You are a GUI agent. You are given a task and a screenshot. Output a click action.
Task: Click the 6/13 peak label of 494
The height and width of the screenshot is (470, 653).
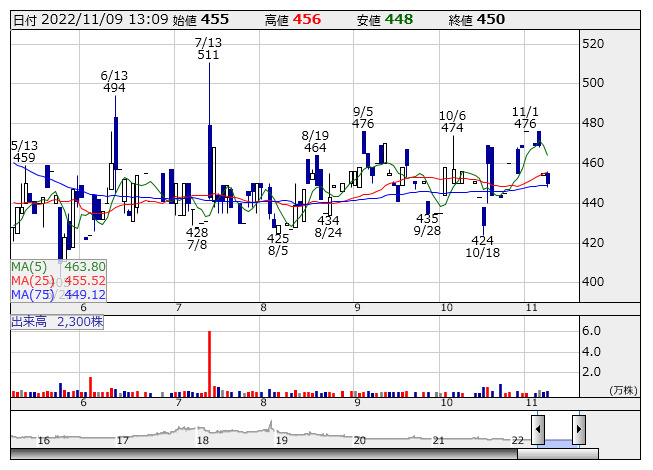[114, 88]
